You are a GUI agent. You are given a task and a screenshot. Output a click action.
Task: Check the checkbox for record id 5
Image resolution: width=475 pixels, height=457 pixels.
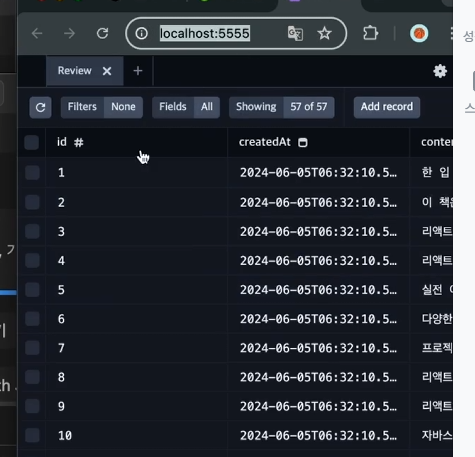pos(32,290)
